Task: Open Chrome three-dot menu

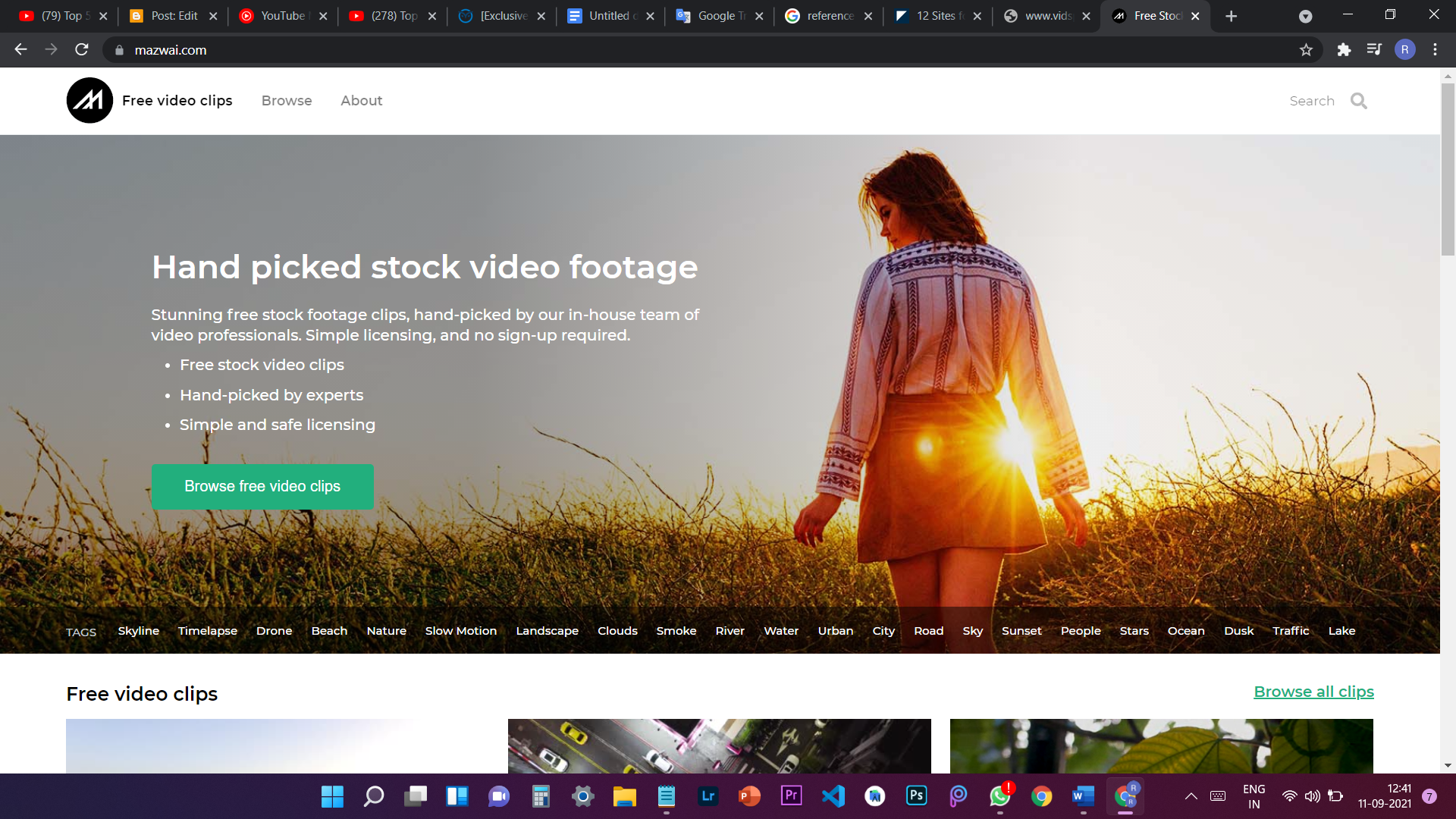Action: pyautogui.click(x=1435, y=50)
